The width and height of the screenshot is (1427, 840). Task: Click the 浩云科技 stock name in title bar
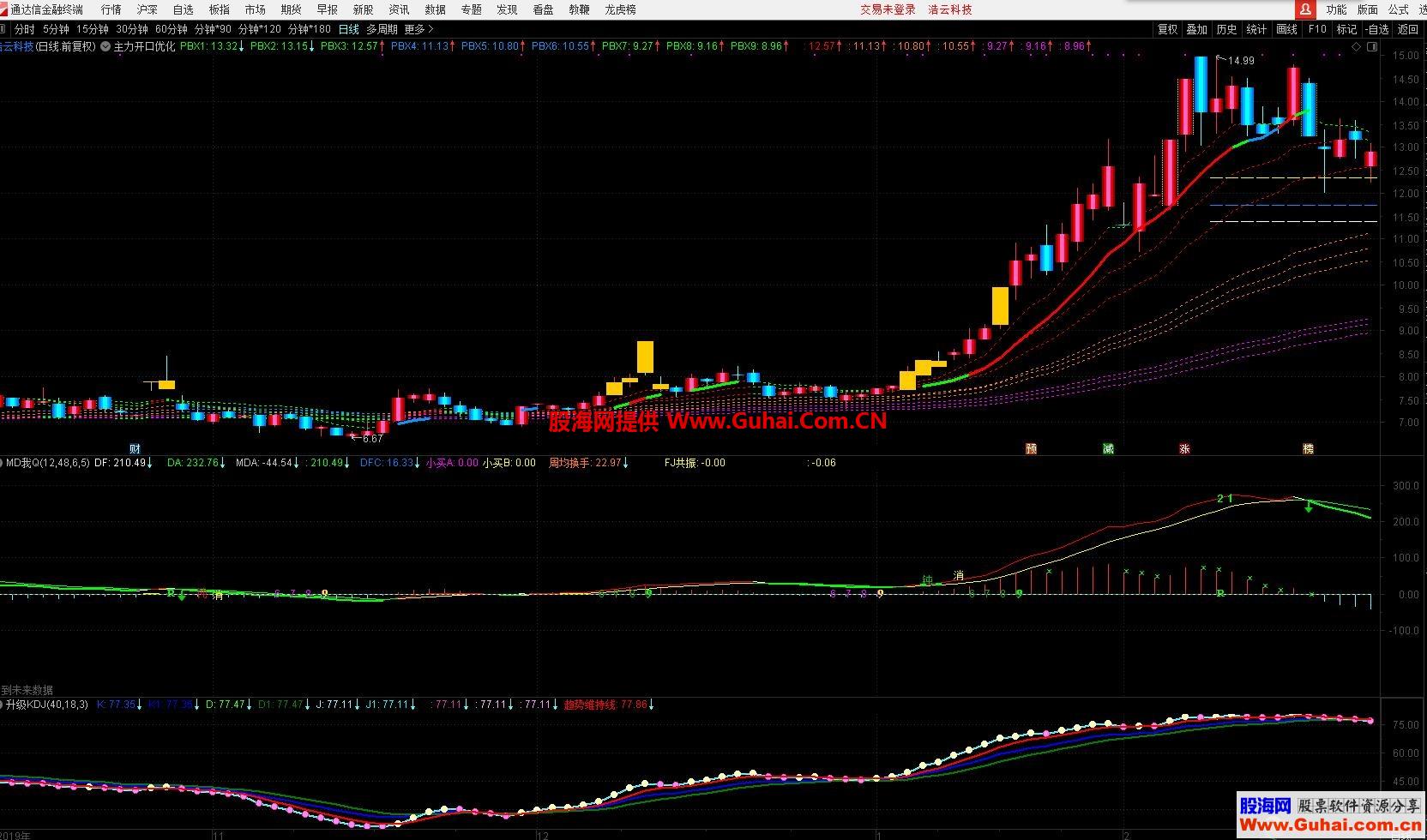point(17,46)
